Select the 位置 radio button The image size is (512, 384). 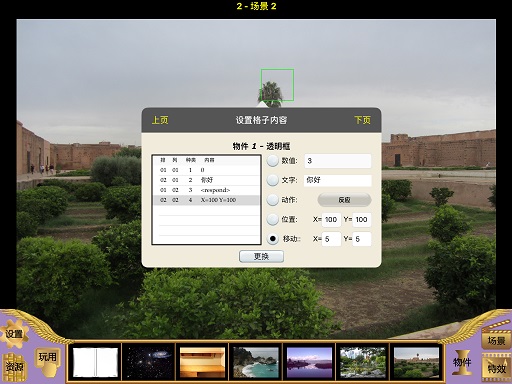click(272, 219)
